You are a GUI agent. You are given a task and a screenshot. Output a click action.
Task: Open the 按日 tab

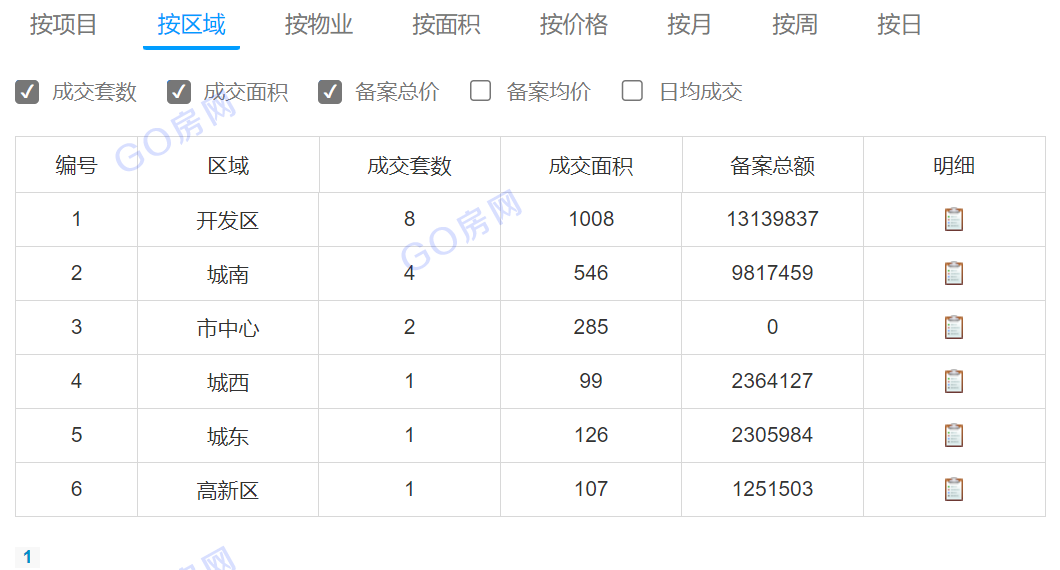pyautogui.click(x=899, y=25)
